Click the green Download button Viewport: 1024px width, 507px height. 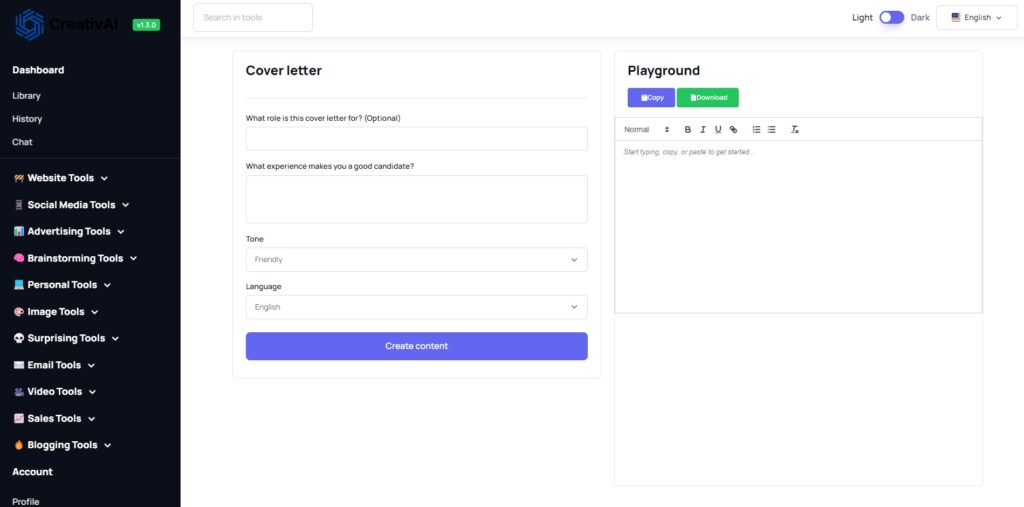708,97
